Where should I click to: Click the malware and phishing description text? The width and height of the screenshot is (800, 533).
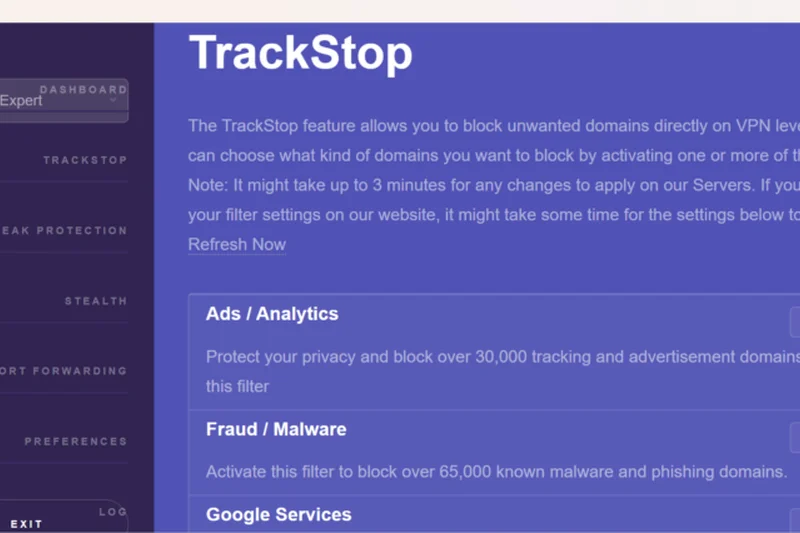pyautogui.click(x=496, y=472)
